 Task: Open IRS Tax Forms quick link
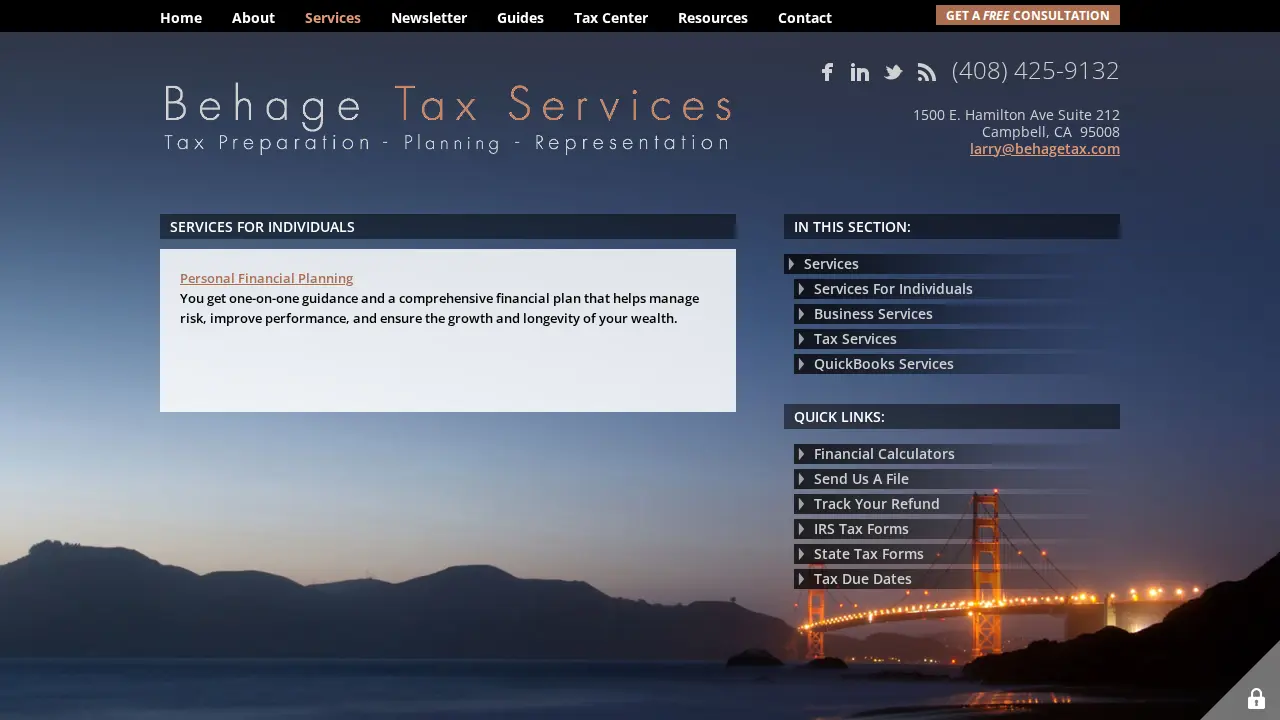(957, 529)
